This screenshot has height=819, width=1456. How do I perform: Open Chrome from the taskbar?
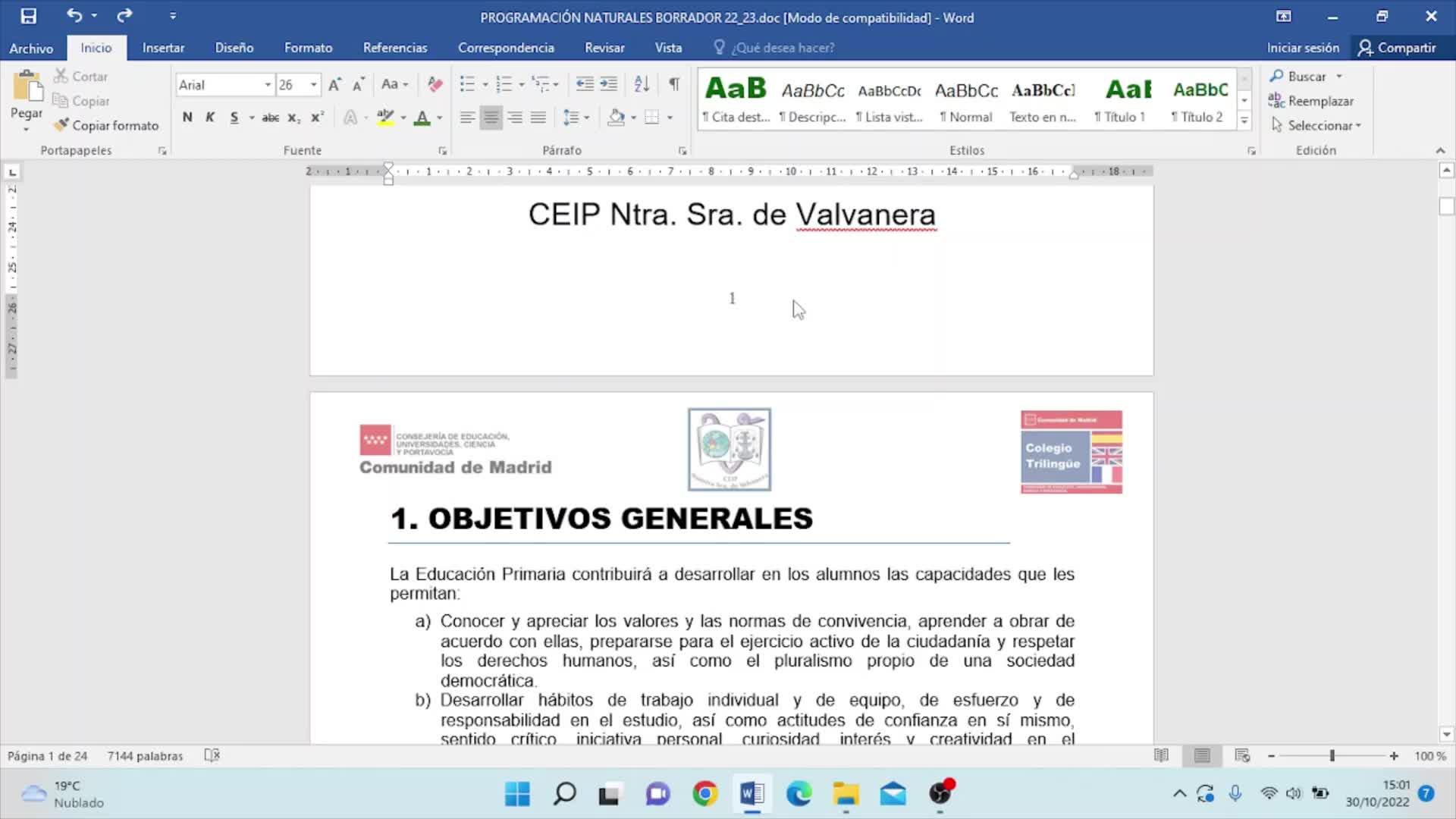point(704,793)
